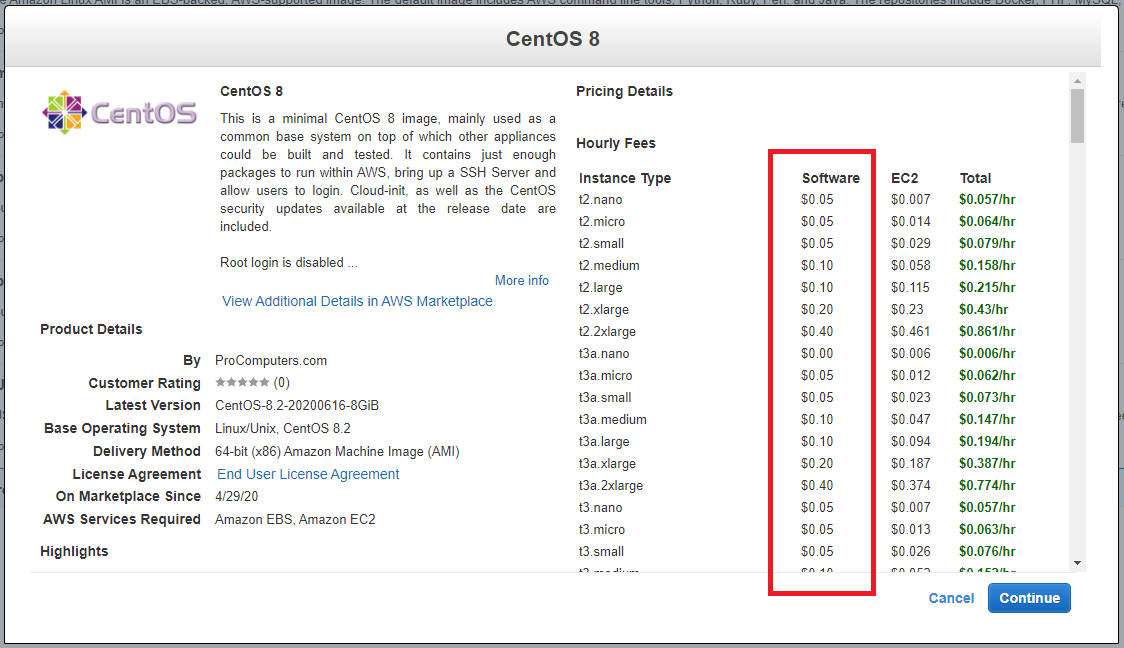
Task: Click the Pricing Details heading
Action: point(624,91)
